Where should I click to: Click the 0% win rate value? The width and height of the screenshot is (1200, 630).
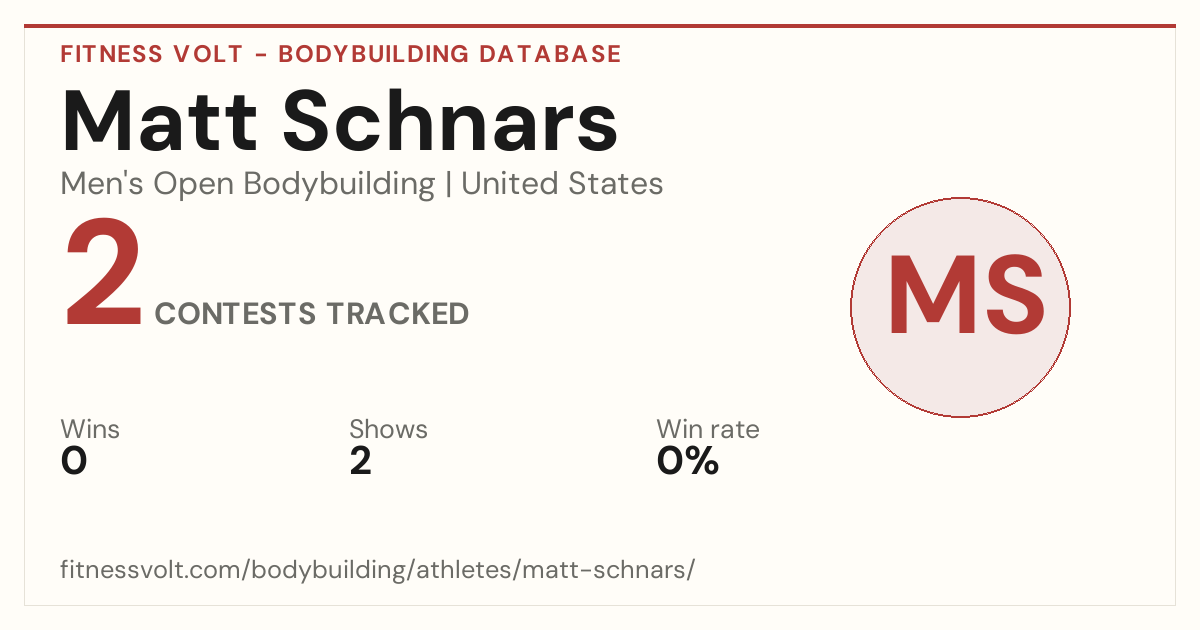[688, 461]
